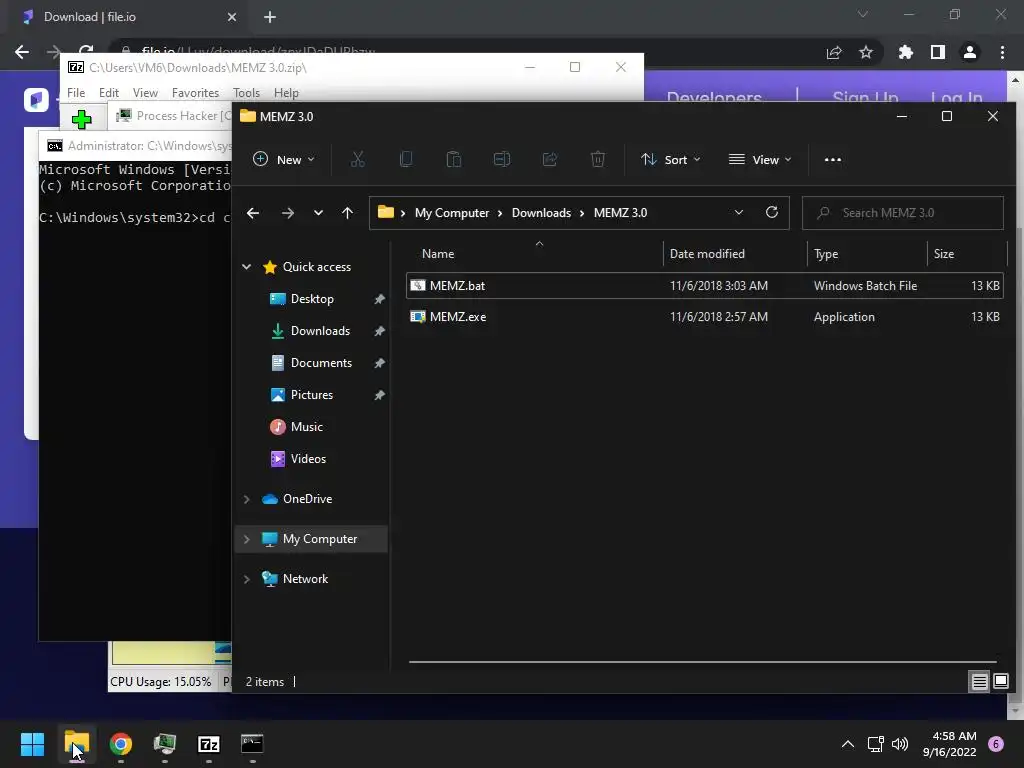The width and height of the screenshot is (1024, 768).
Task: Open new tab in Chrome
Action: (x=270, y=17)
